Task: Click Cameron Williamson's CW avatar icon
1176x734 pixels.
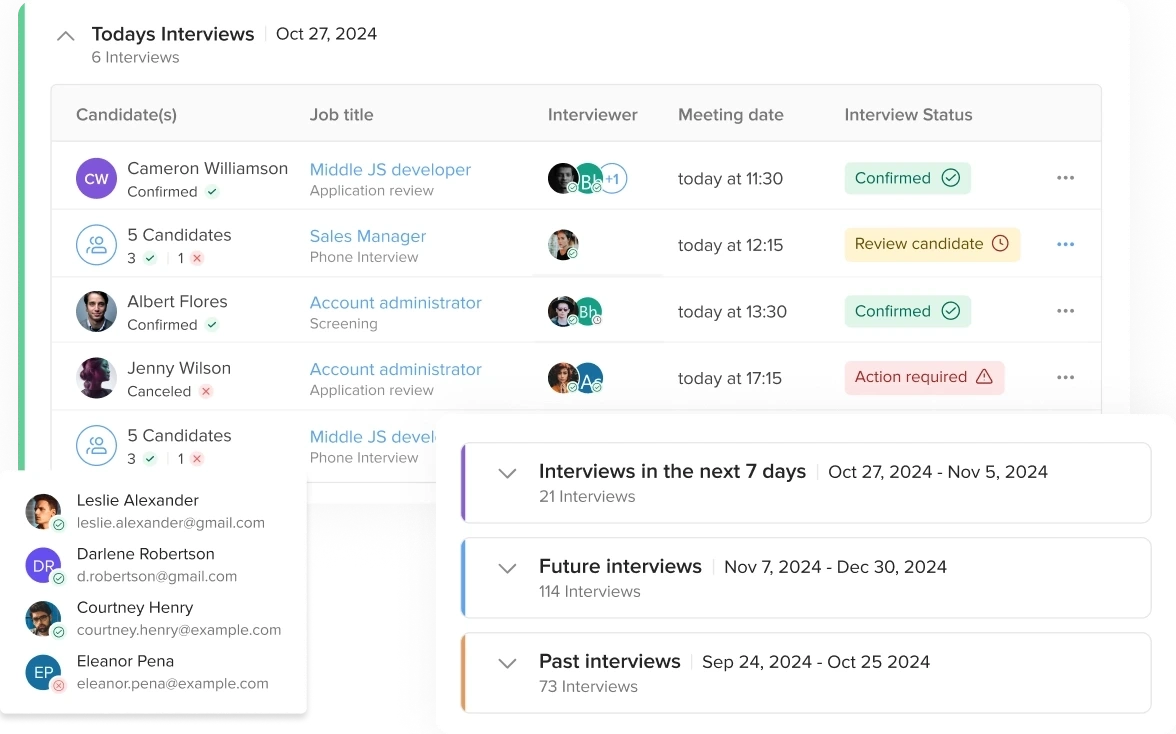Action: tap(96, 178)
